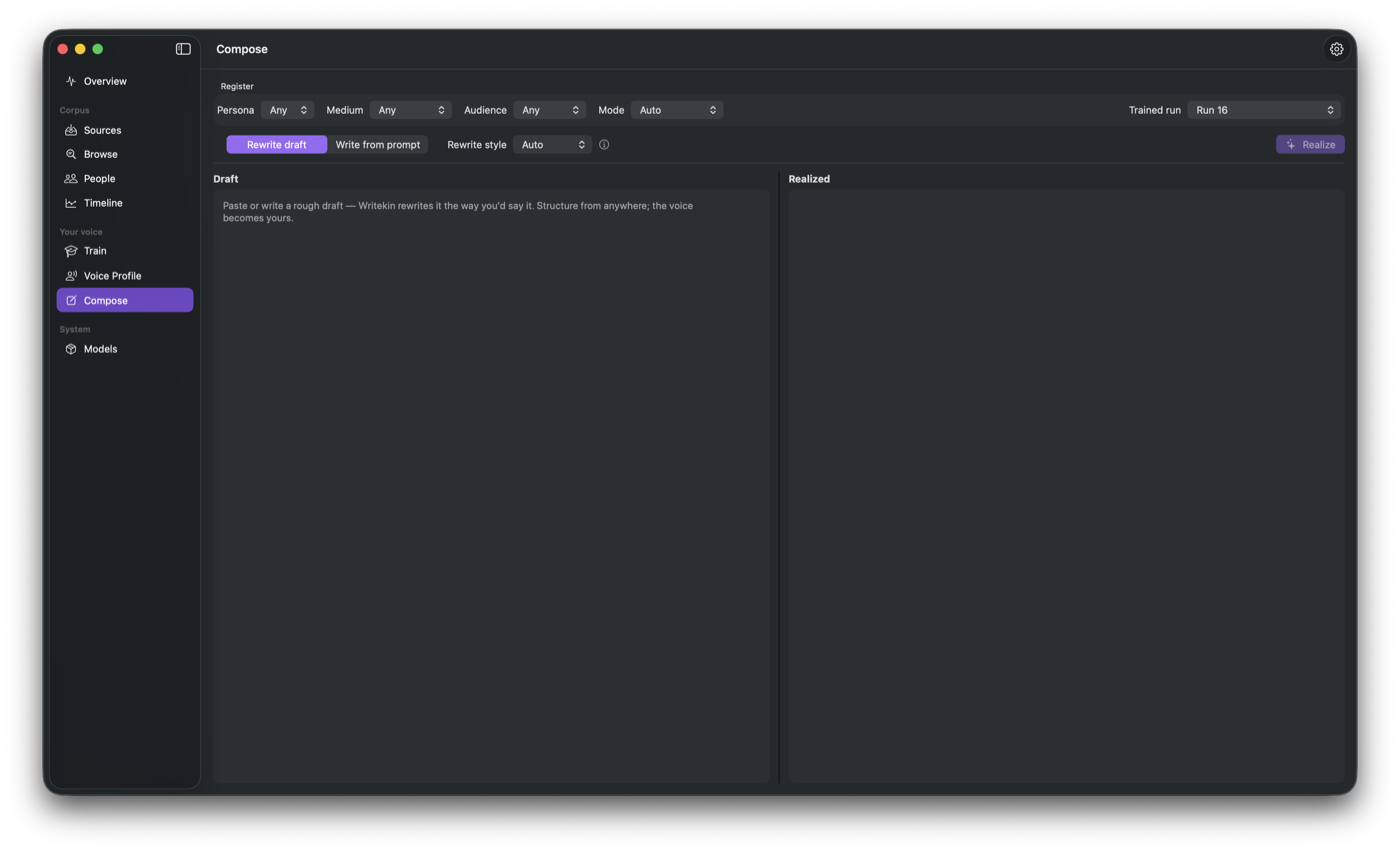
Task: Go to Overview in sidebar
Action: [x=125, y=81]
